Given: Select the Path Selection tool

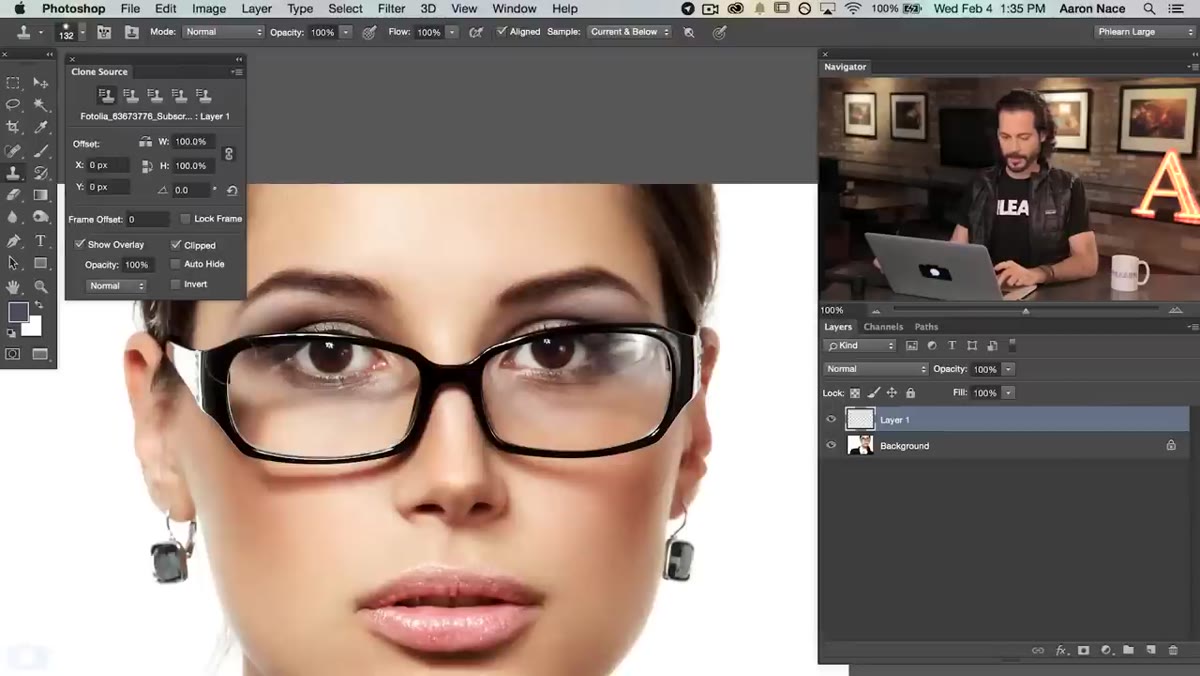Looking at the screenshot, I should click(x=13, y=264).
